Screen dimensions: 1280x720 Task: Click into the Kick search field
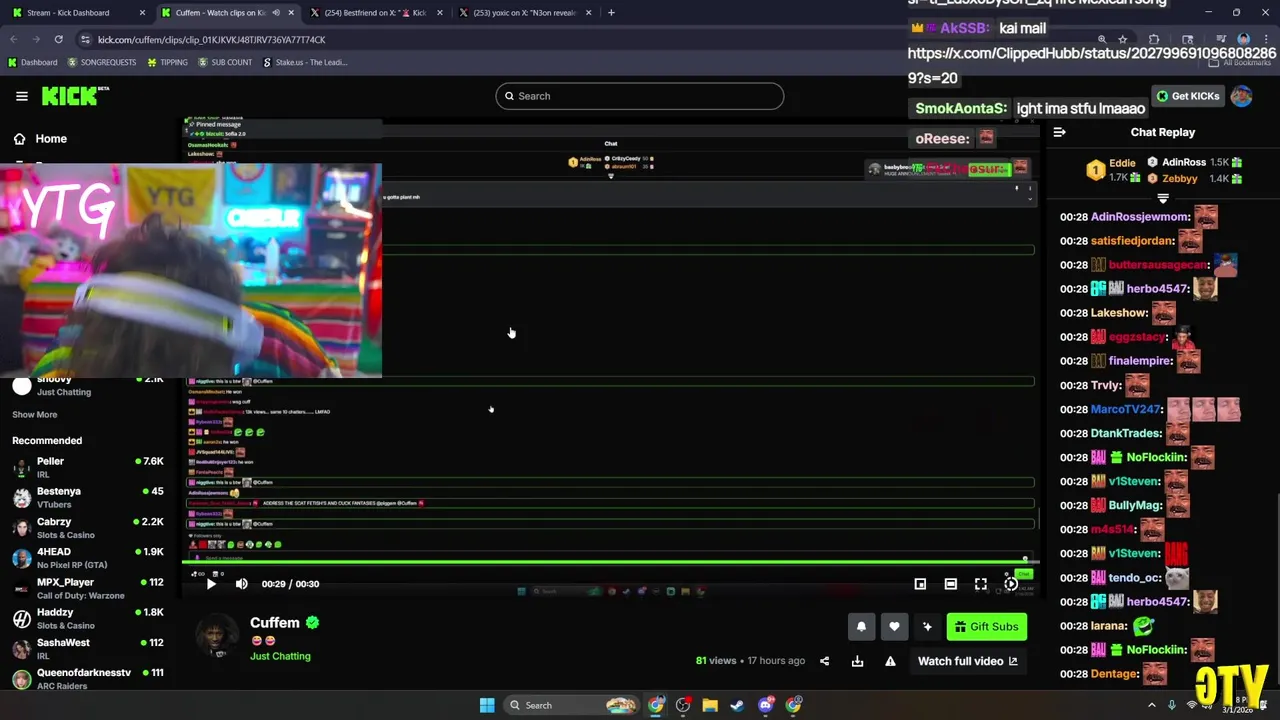tap(639, 96)
